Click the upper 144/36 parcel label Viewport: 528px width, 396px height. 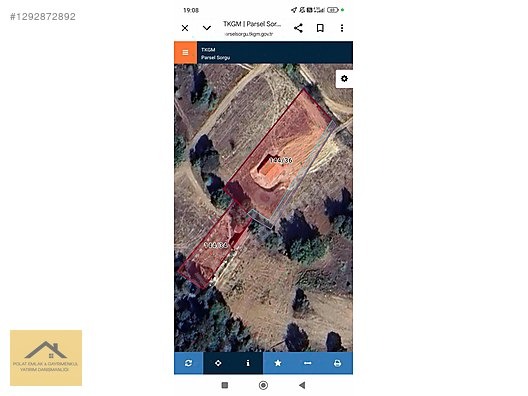[281, 160]
